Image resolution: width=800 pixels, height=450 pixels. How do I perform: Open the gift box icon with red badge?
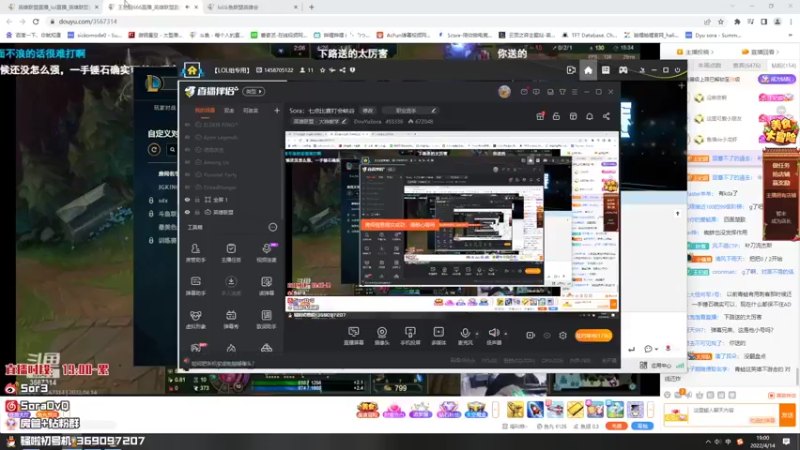(540, 116)
